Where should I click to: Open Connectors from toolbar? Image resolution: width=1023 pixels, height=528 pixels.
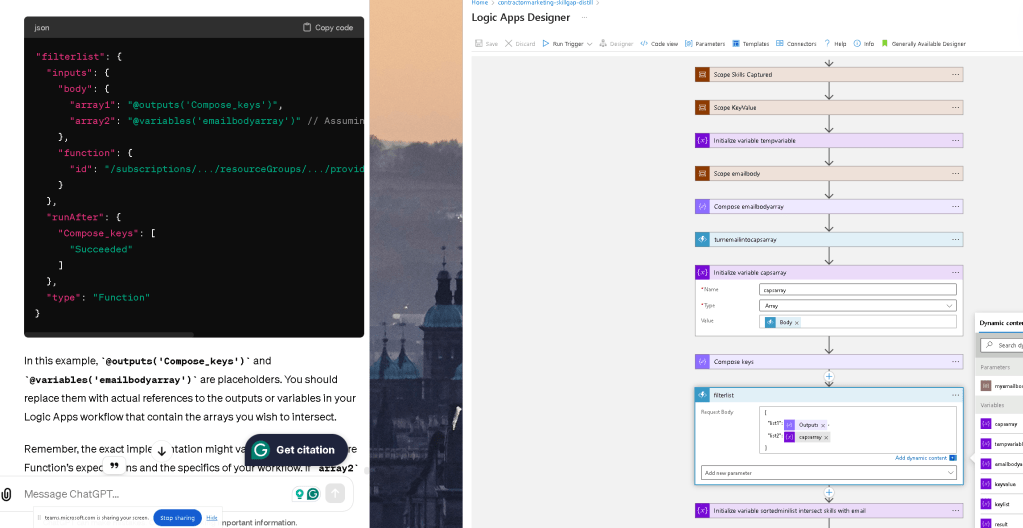(x=796, y=44)
